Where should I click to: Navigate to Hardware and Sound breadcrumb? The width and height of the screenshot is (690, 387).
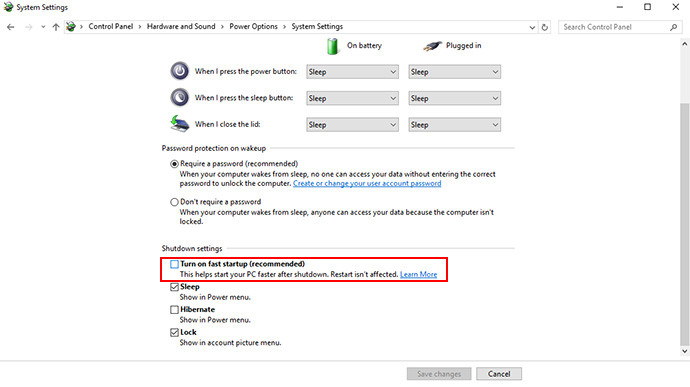click(181, 26)
